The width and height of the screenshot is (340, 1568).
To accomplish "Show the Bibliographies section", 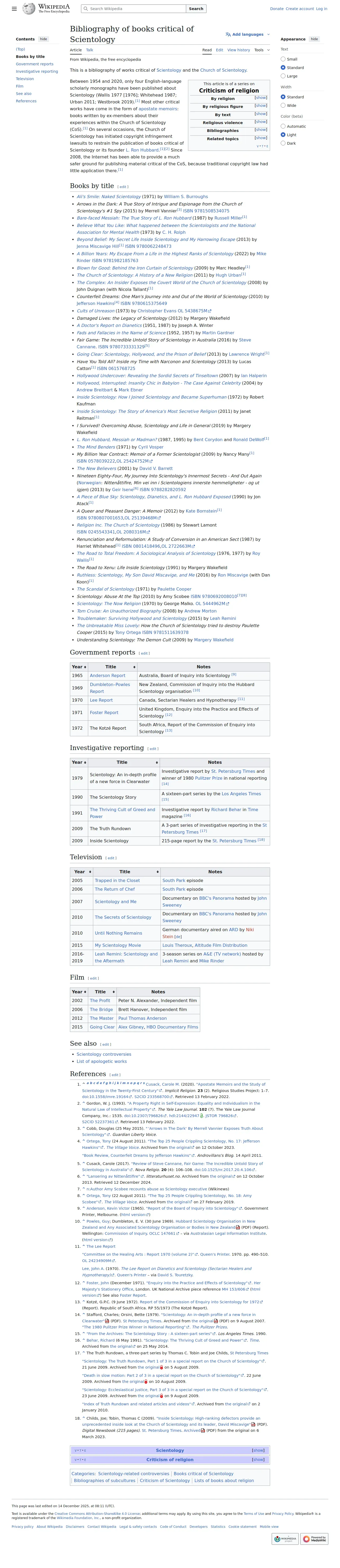I will (261, 130).
